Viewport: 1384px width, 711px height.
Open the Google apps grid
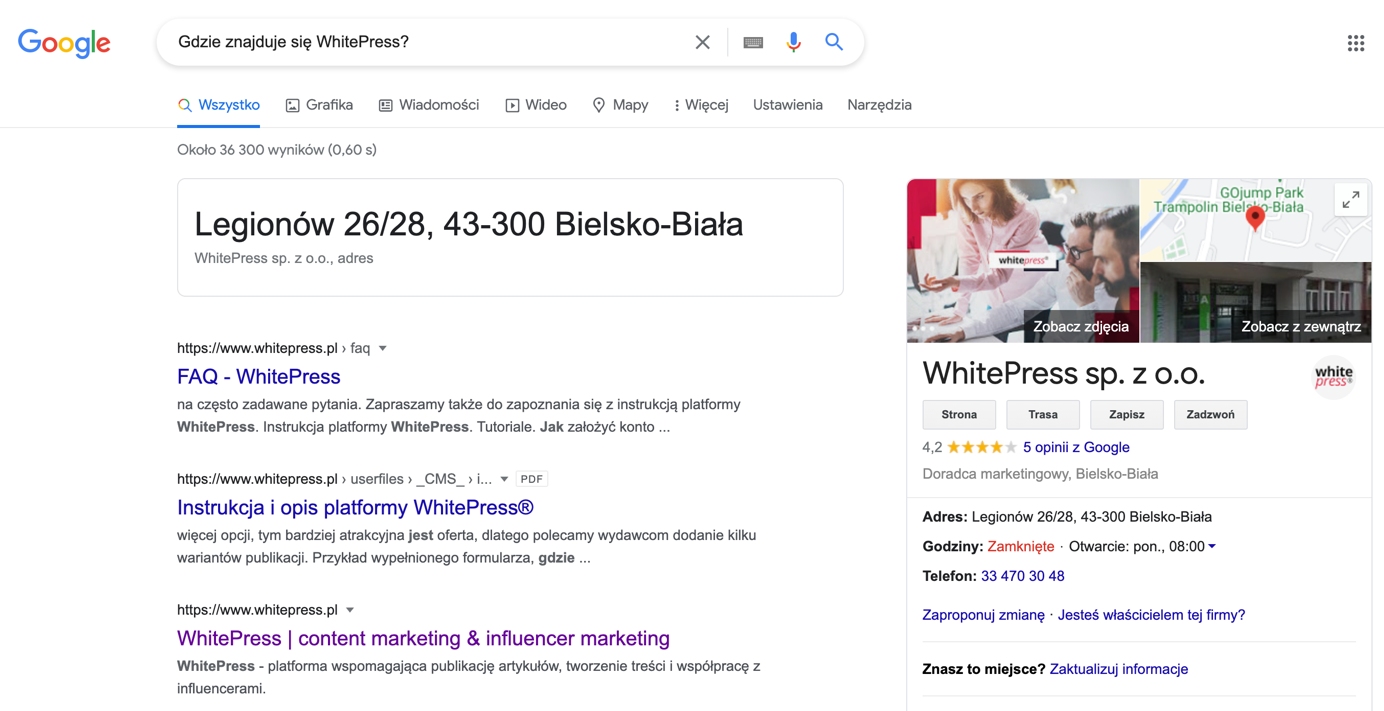tap(1356, 43)
